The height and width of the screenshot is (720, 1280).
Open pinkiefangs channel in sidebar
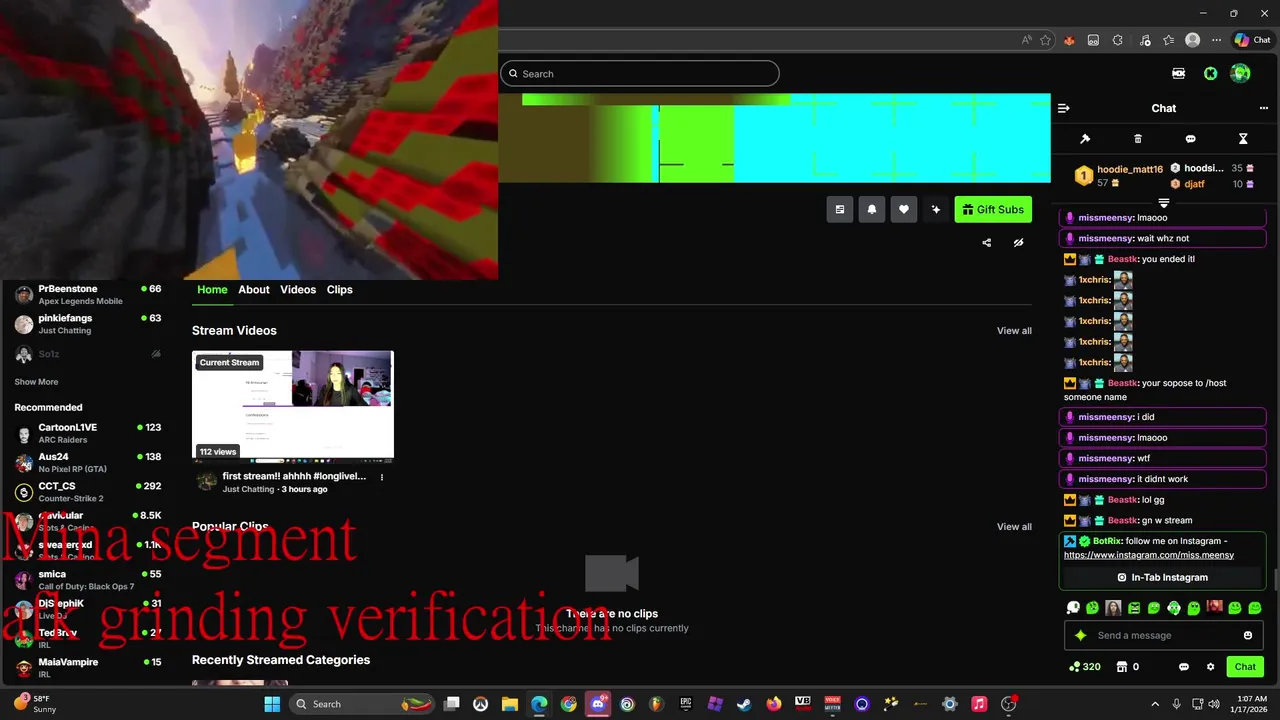(x=88, y=324)
